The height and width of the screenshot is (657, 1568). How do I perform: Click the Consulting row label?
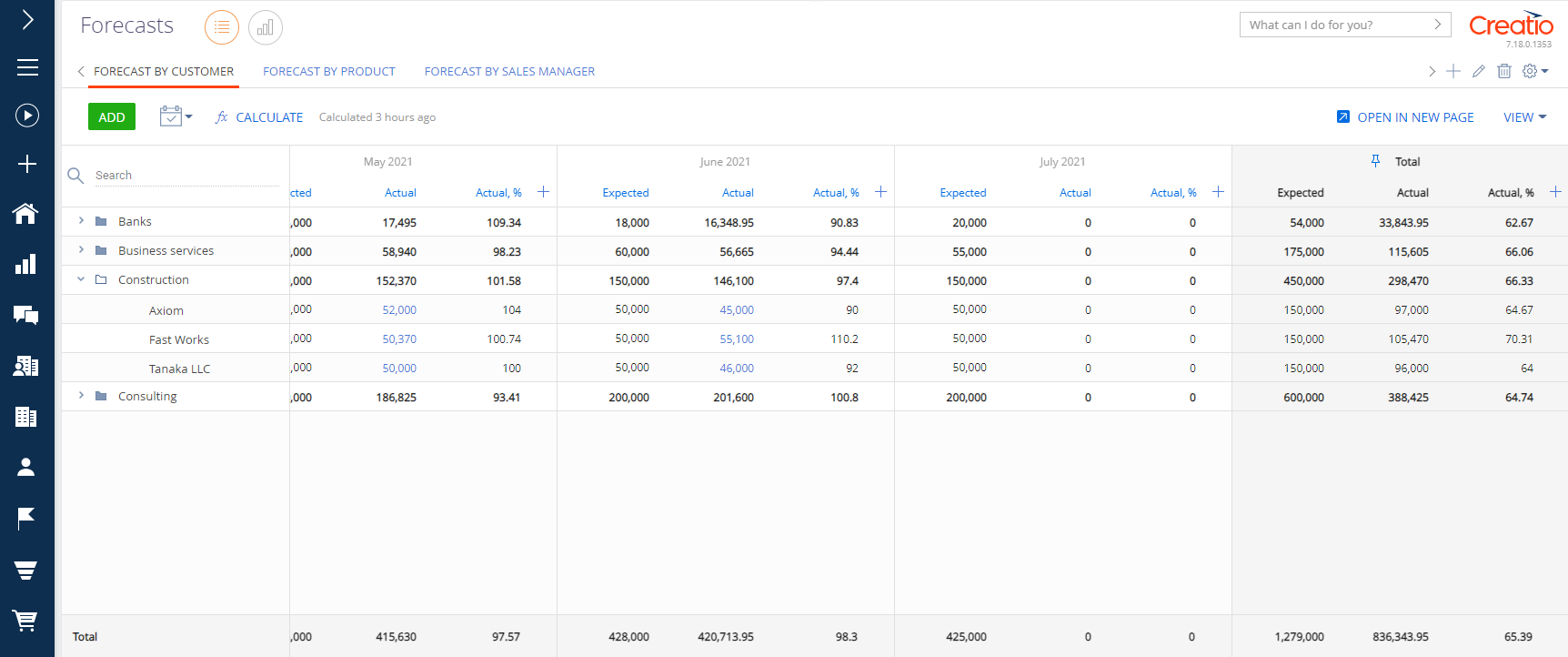coord(147,396)
